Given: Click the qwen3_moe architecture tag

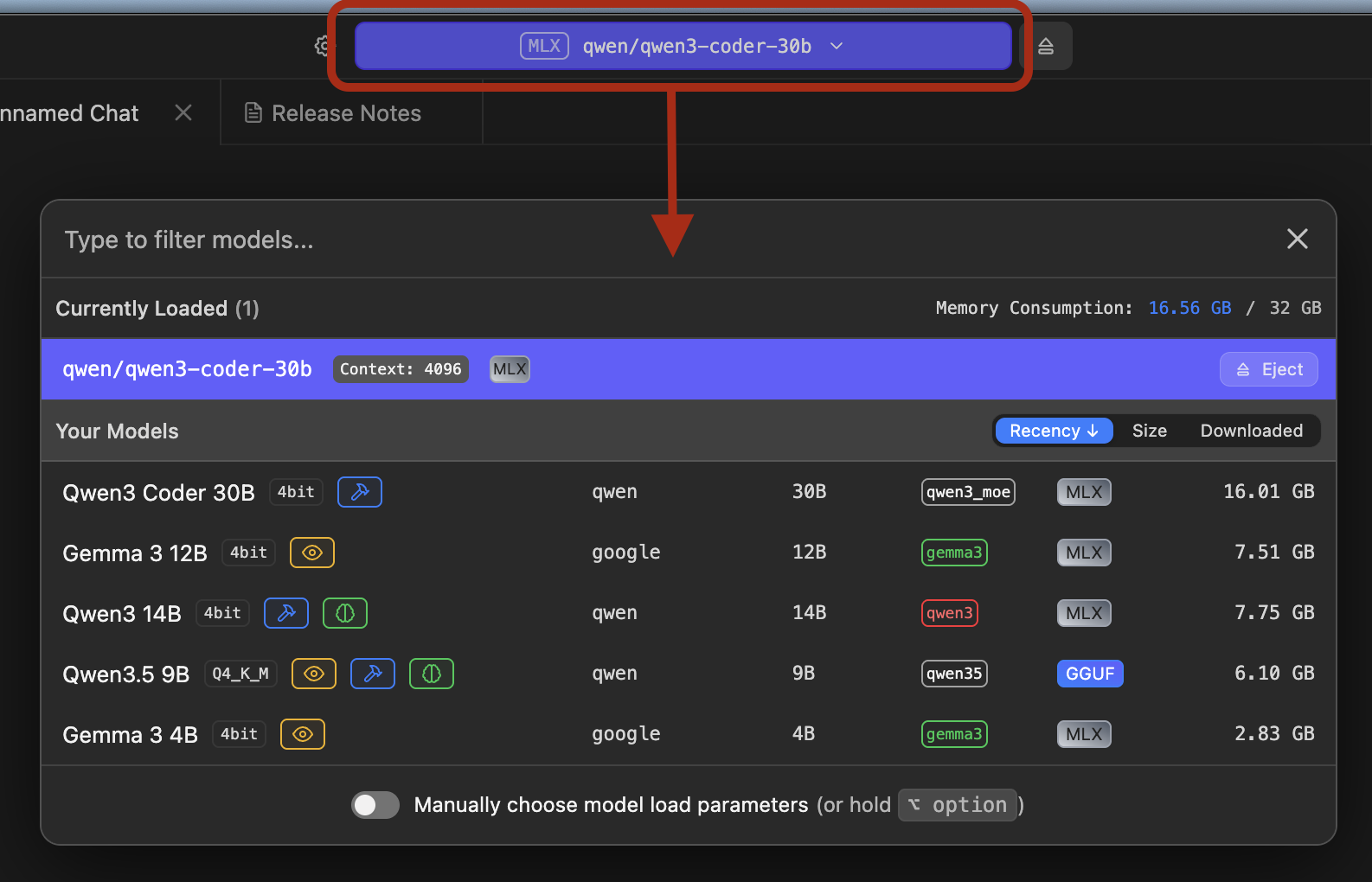Looking at the screenshot, I should pos(968,492).
